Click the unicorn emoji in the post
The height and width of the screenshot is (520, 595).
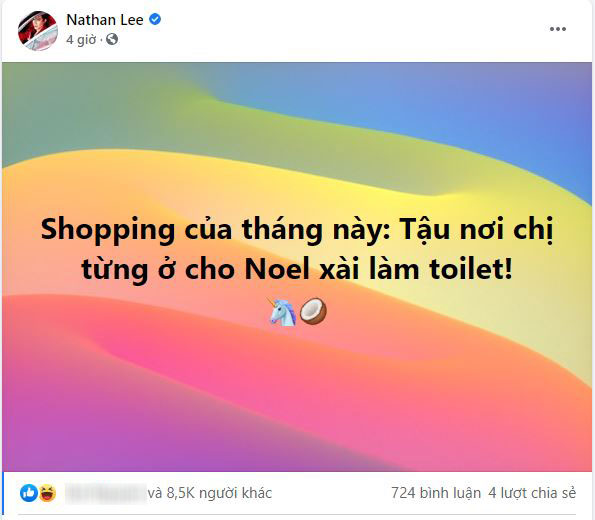pyautogui.click(x=283, y=312)
